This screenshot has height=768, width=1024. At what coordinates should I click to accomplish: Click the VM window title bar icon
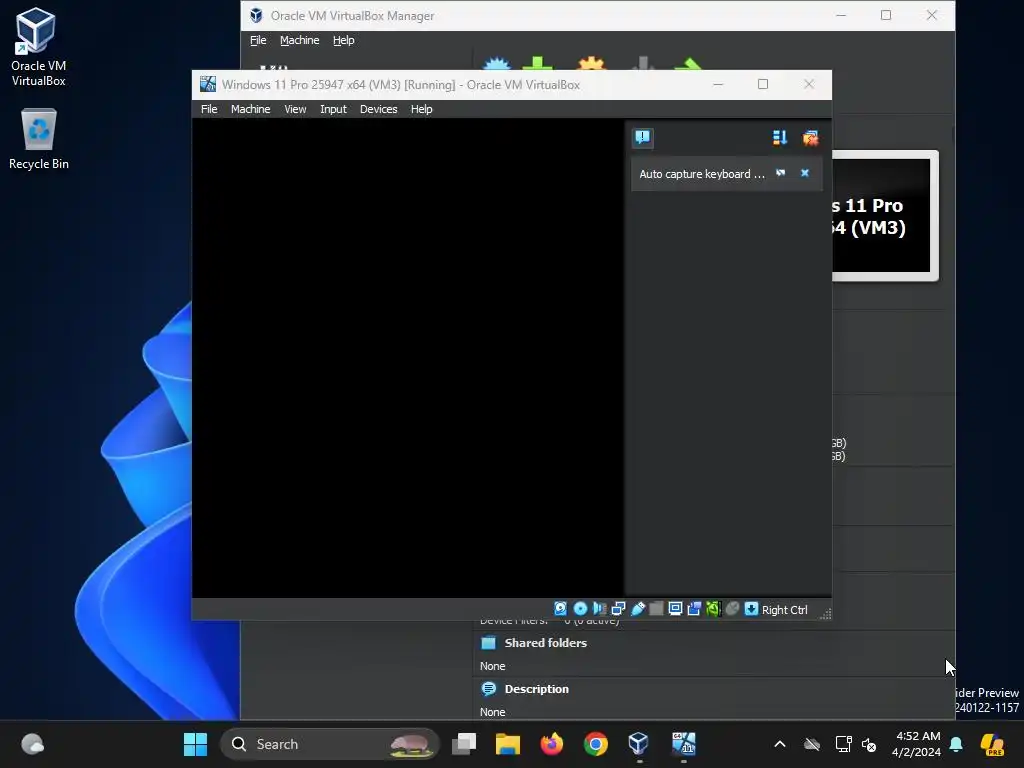(208, 84)
